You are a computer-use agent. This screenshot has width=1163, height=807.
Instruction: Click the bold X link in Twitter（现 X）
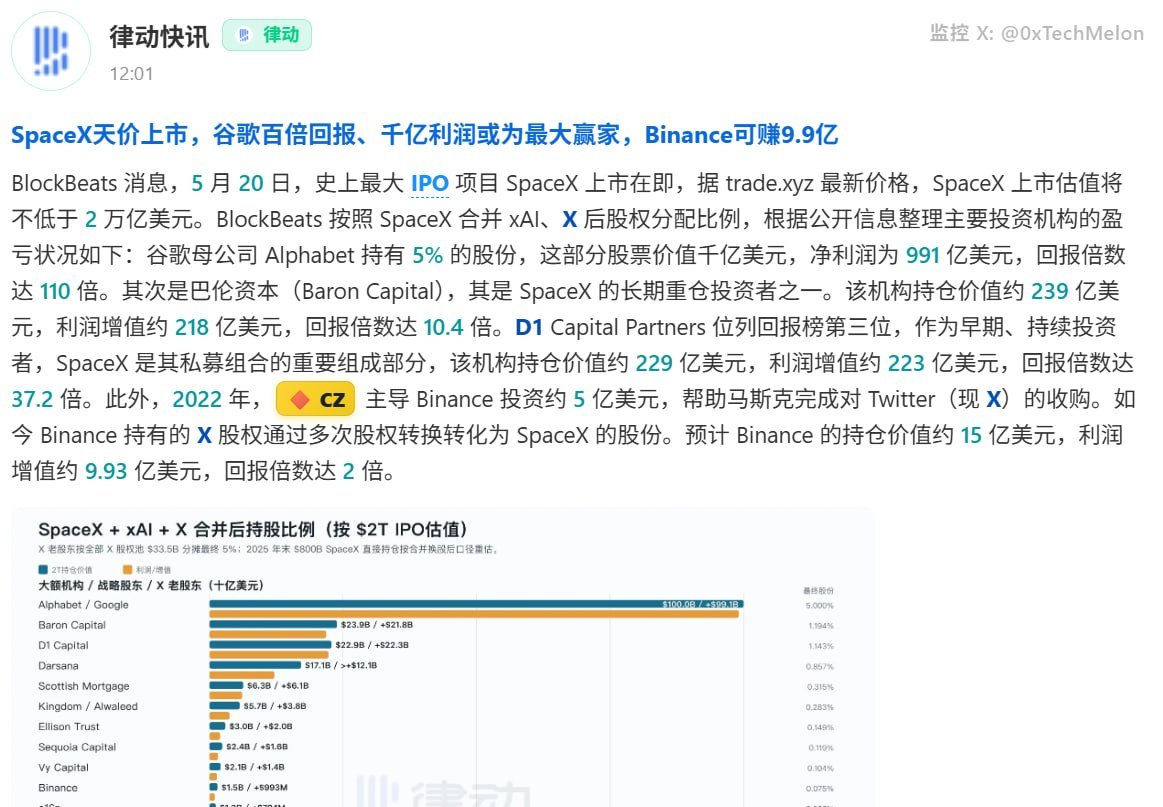994,399
